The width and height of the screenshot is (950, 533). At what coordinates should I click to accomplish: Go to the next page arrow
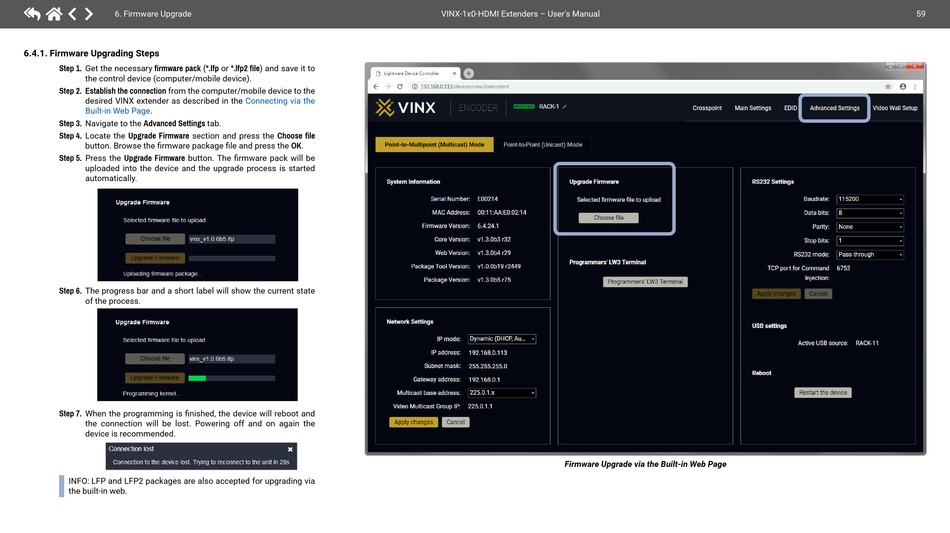coord(88,13)
